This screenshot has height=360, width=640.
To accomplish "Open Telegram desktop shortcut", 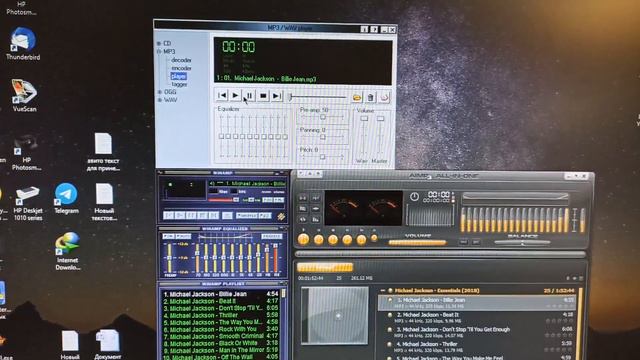I will click(x=66, y=199).
